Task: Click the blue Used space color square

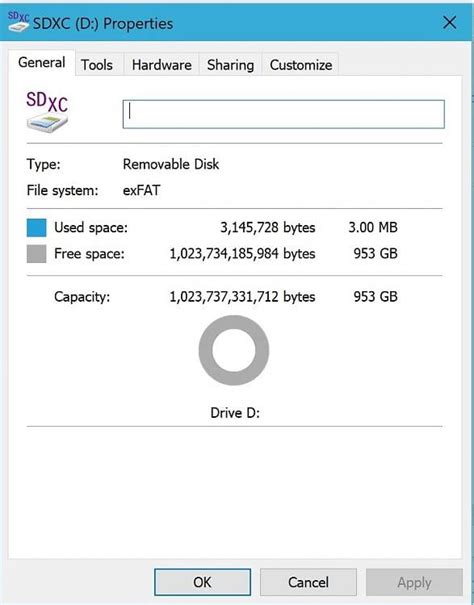Action: click(x=36, y=228)
